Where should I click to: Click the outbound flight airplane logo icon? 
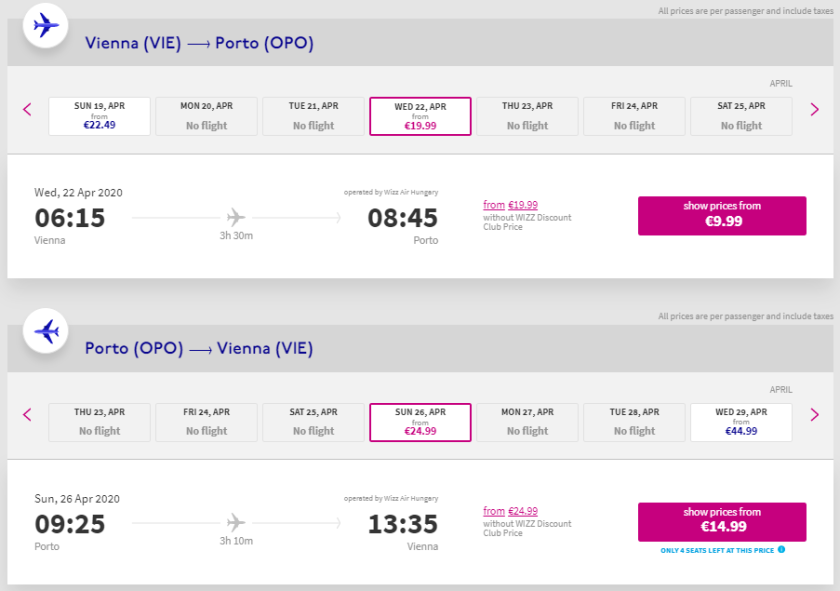pos(46,26)
